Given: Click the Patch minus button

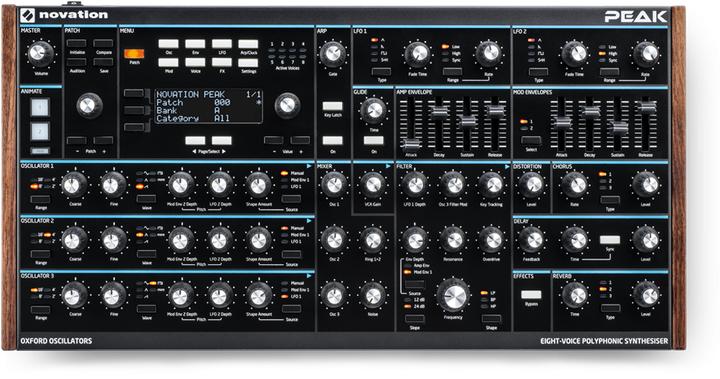Looking at the screenshot, I should 77,141.
